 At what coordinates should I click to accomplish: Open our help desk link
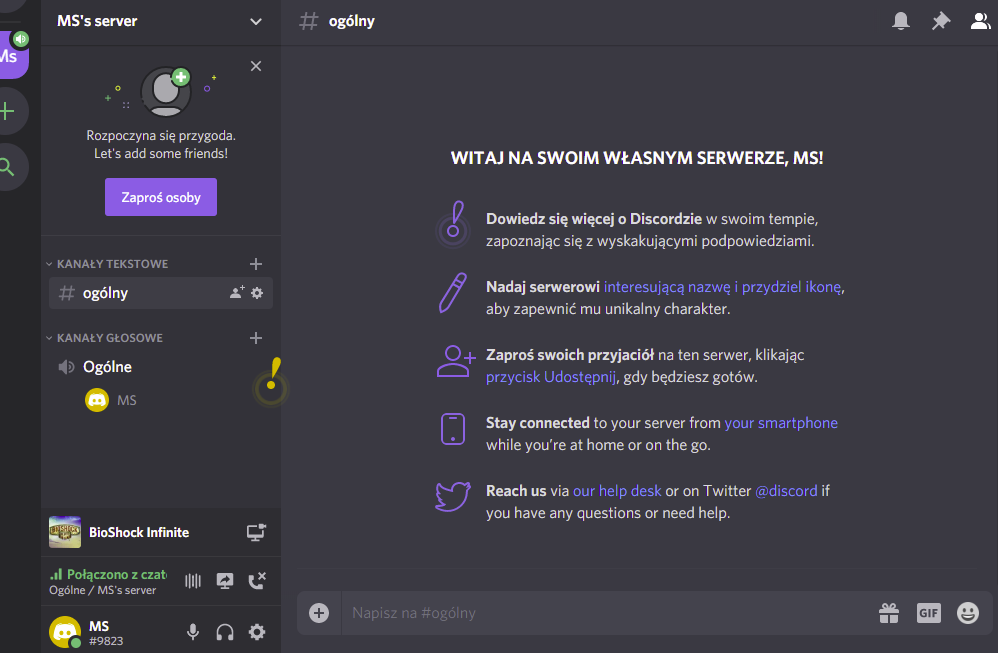pos(617,491)
